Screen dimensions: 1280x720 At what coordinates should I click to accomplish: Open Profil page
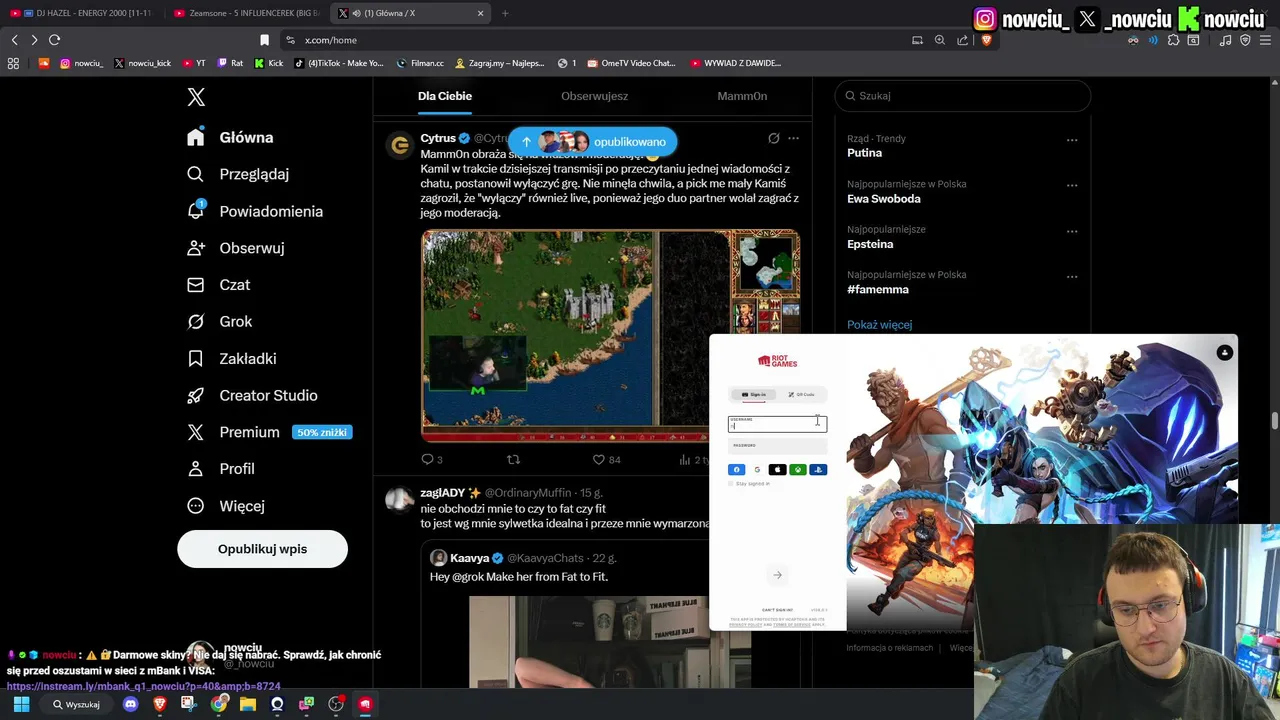[x=221, y=469]
